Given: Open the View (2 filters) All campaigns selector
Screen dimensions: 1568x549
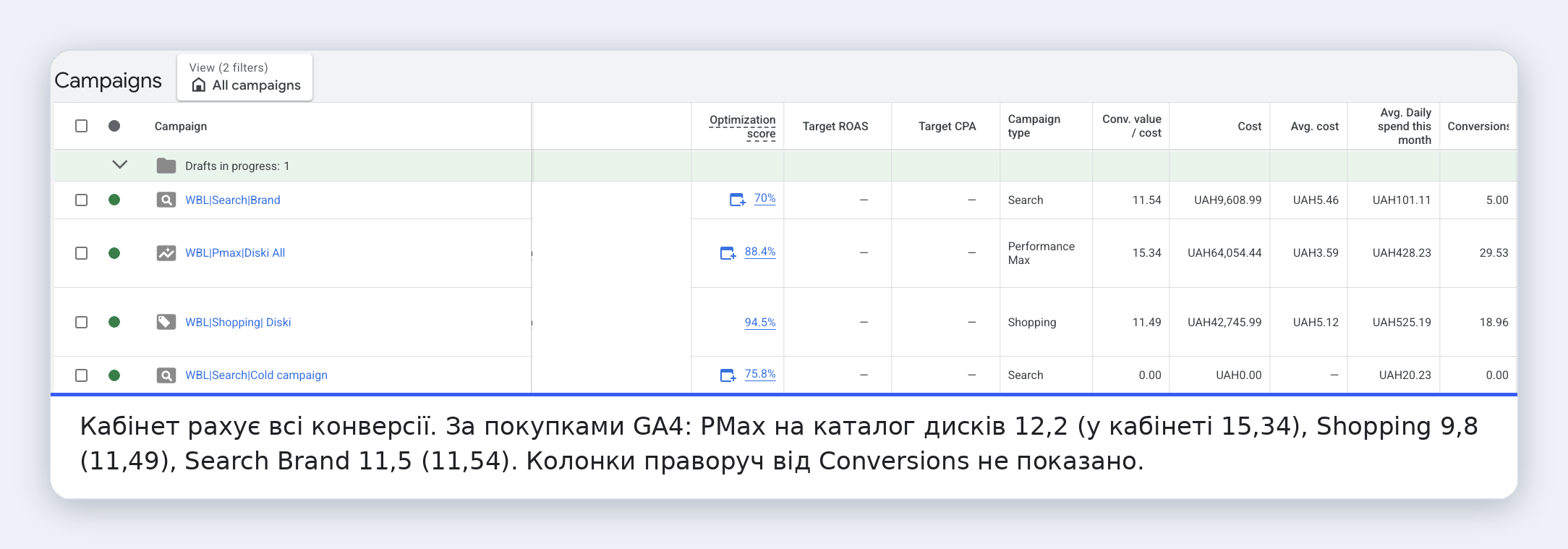Looking at the screenshot, I should (245, 77).
